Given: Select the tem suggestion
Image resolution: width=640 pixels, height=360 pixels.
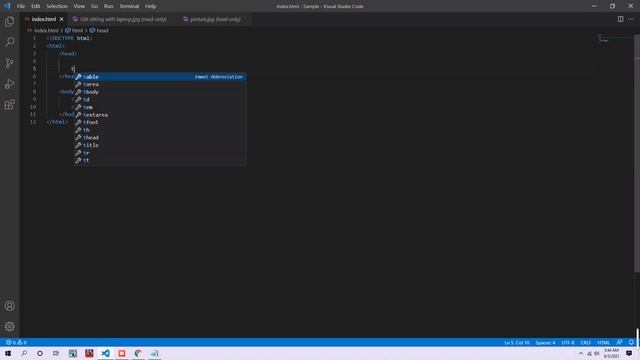Looking at the screenshot, I should [160, 107].
